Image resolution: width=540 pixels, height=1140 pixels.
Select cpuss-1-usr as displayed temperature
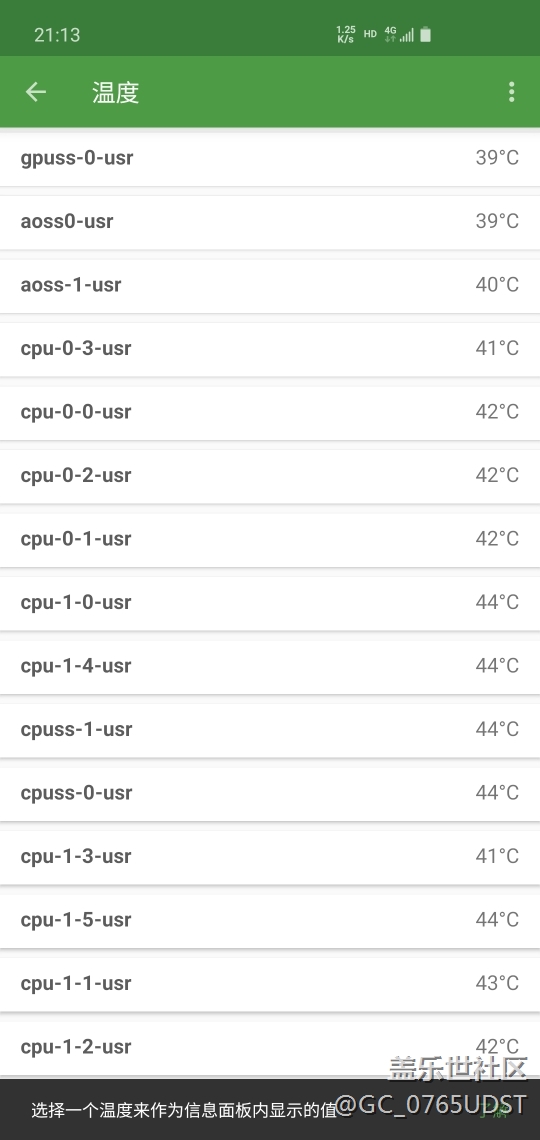(270, 729)
